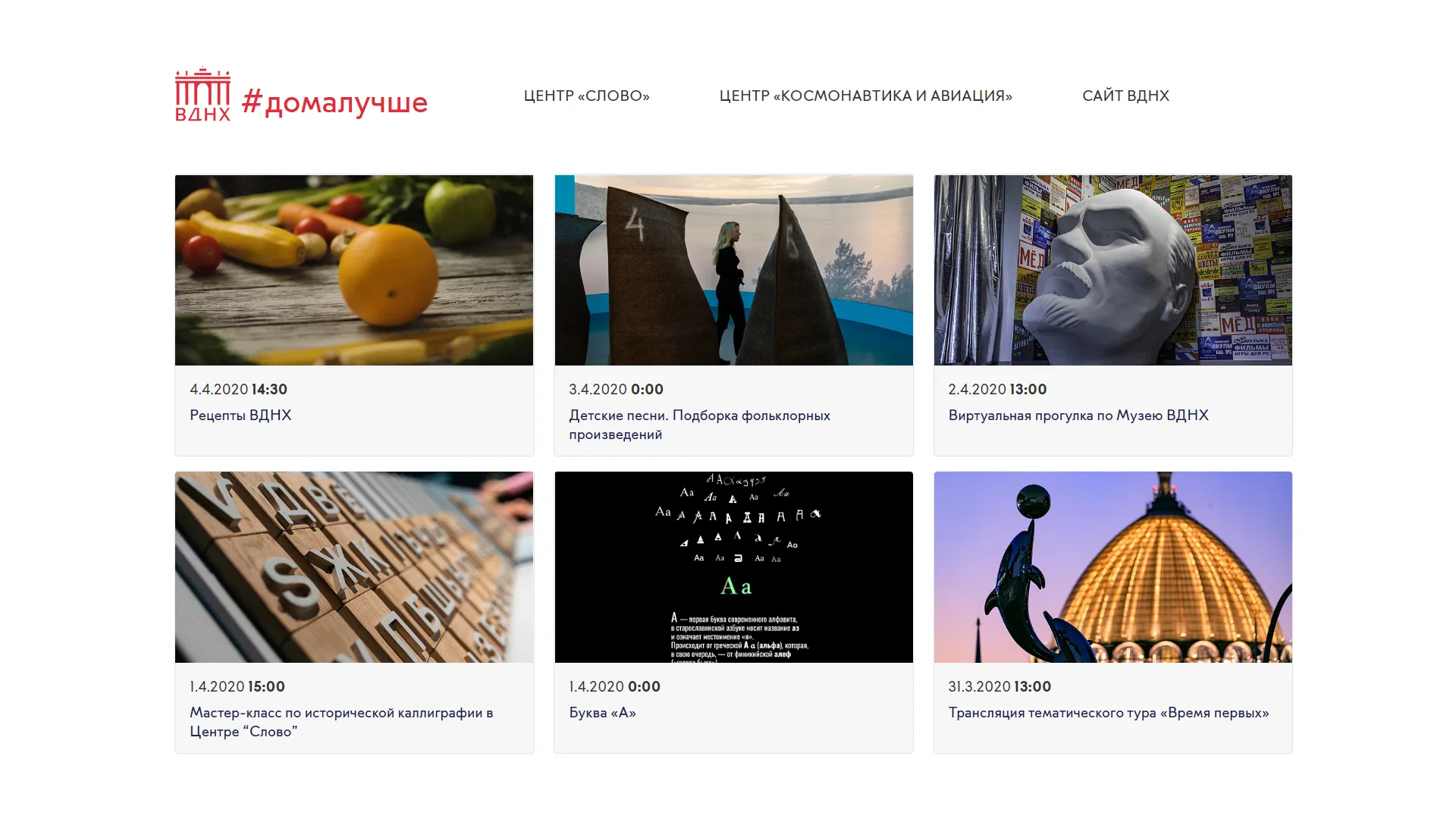Open ЦЕНТР «КОСМОНАВТИКА И АВИАЦИЯ» menu item

pyautogui.click(x=865, y=96)
